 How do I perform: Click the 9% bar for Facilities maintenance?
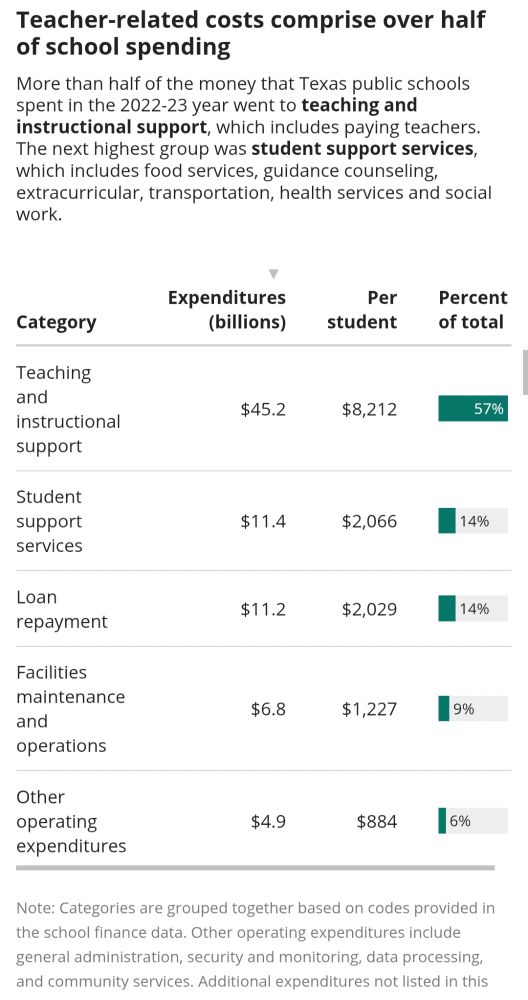[x=473, y=709]
